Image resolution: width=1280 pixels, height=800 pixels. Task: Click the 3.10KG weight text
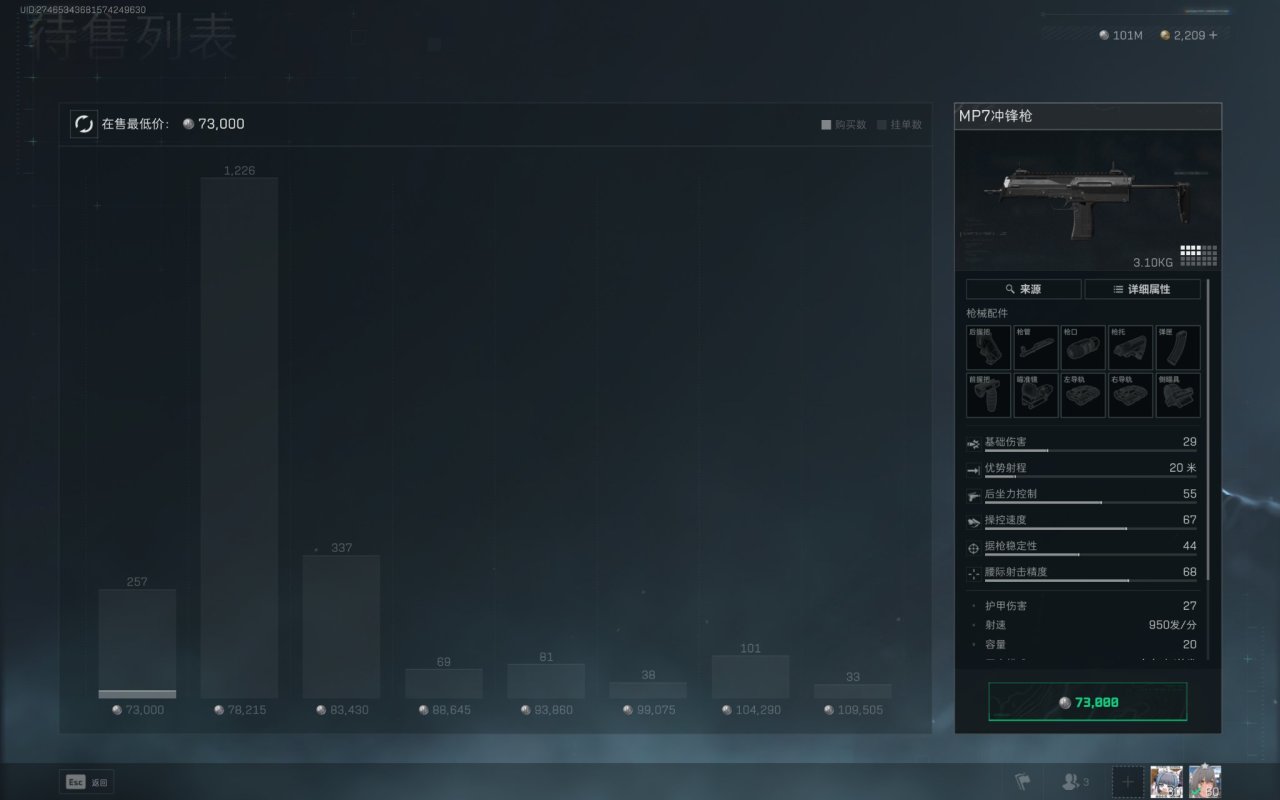click(x=1152, y=262)
